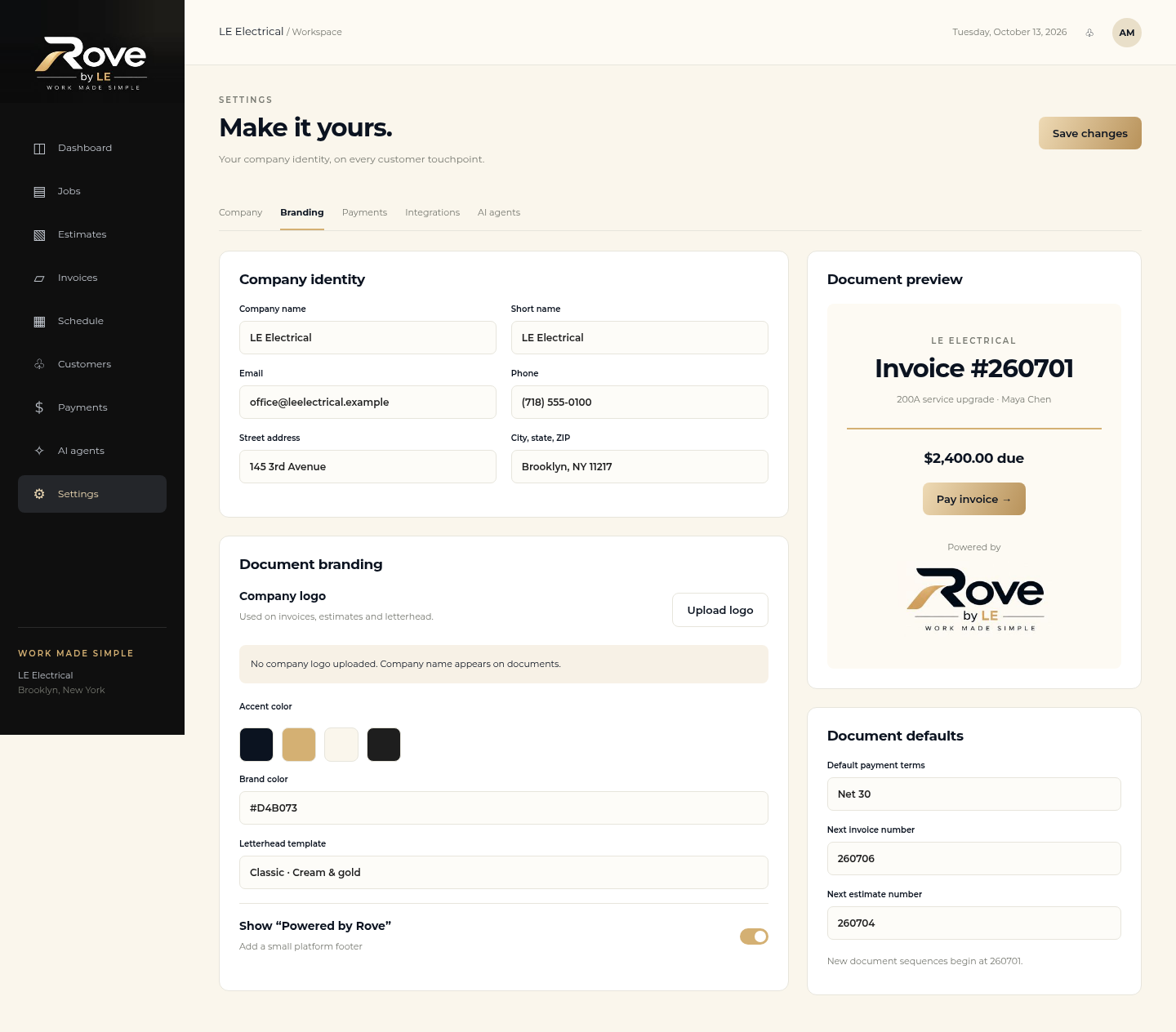
Task: Click the Invoices icon in sidebar
Action: point(39,278)
